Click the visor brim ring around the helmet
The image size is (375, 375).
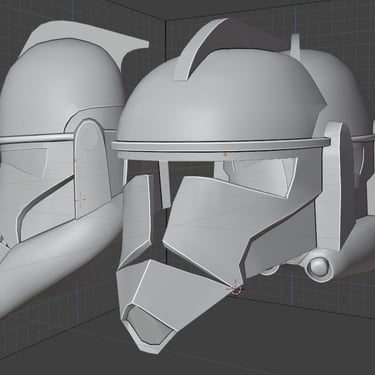(220, 145)
